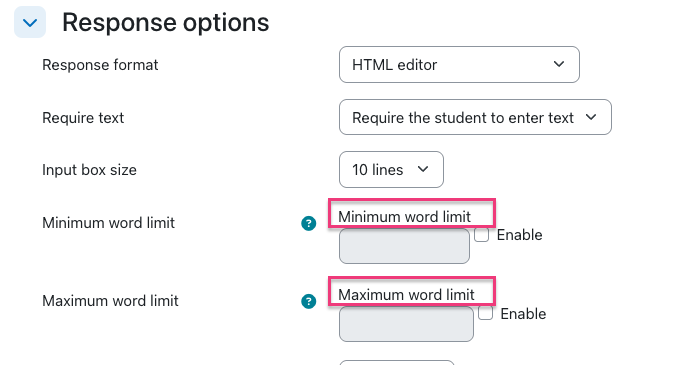Click the Enable label for Maximum limit

[x=523, y=314]
